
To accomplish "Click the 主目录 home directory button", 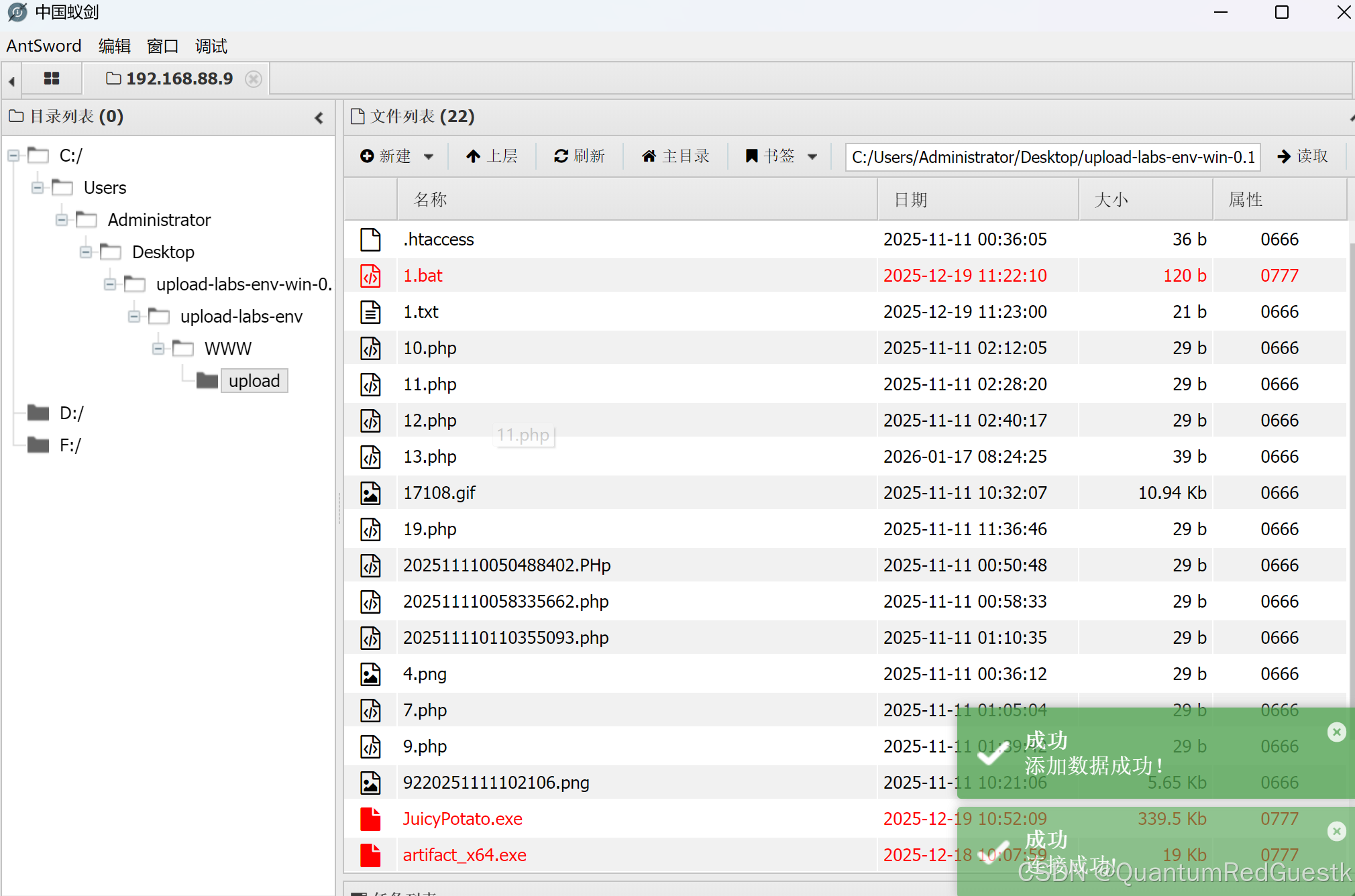I will (675, 156).
